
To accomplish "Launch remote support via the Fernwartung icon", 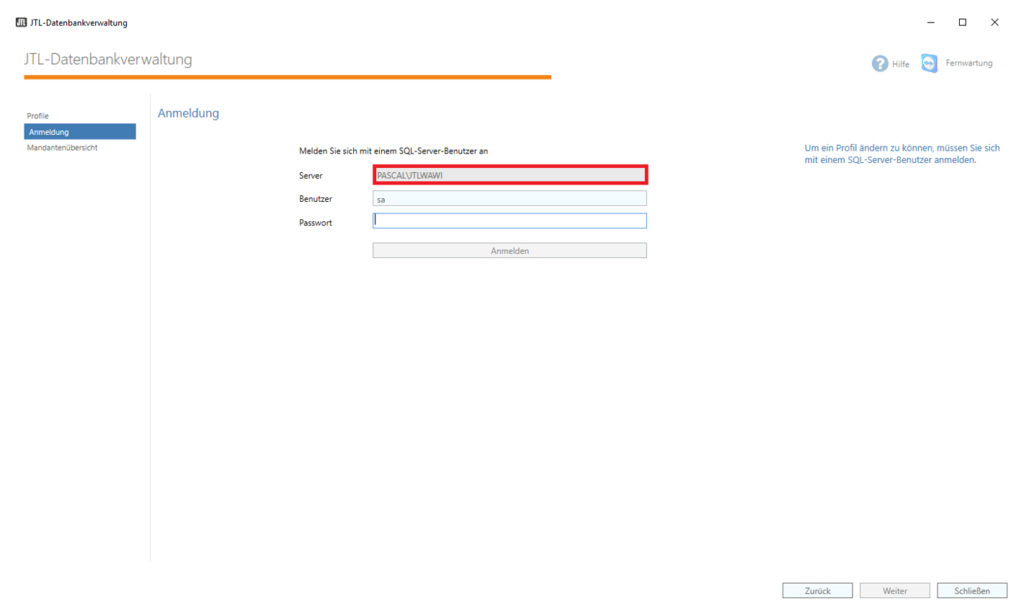I will [x=929, y=64].
